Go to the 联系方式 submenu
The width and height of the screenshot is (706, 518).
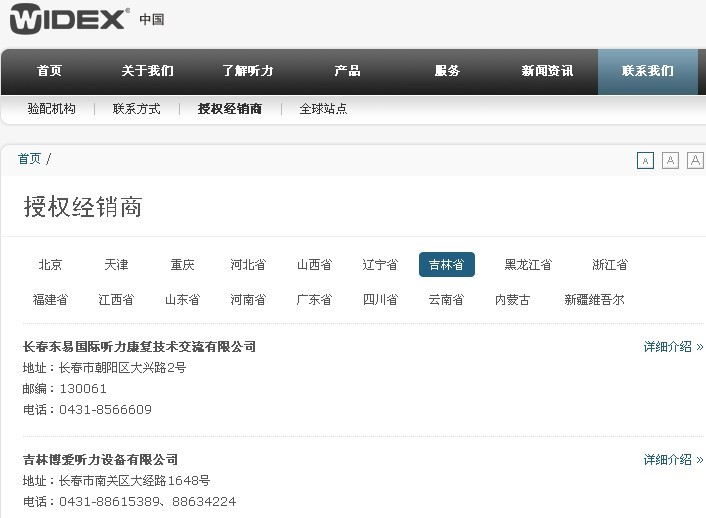136,109
